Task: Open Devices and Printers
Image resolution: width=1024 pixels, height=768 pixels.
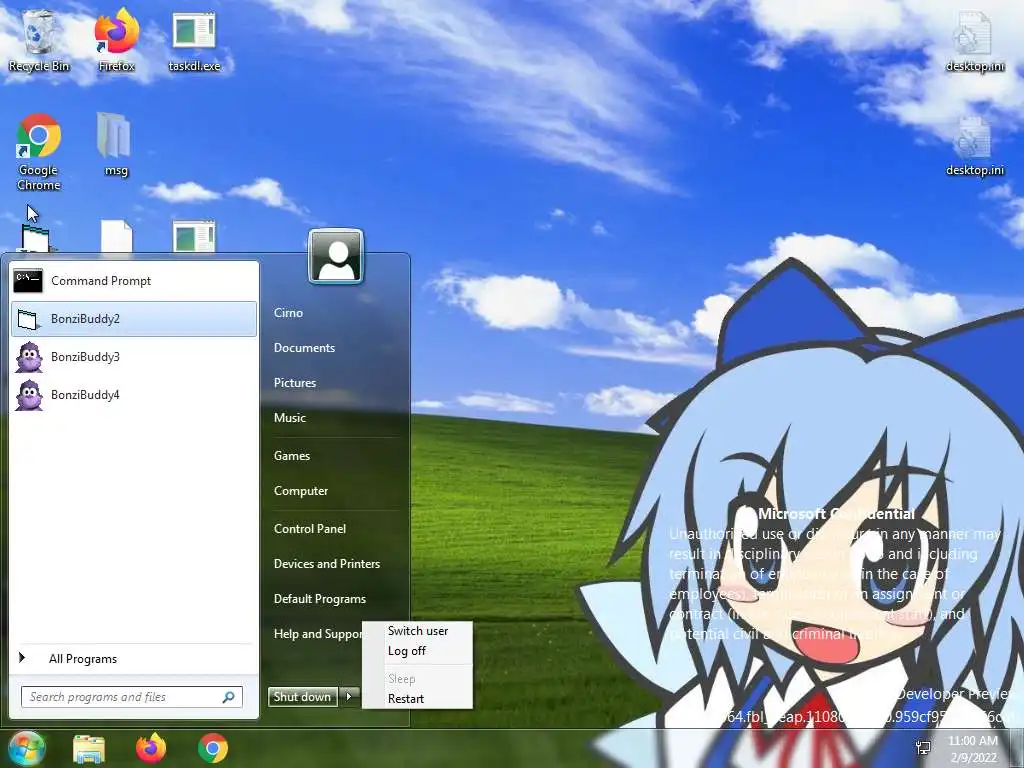Action: [x=327, y=564]
